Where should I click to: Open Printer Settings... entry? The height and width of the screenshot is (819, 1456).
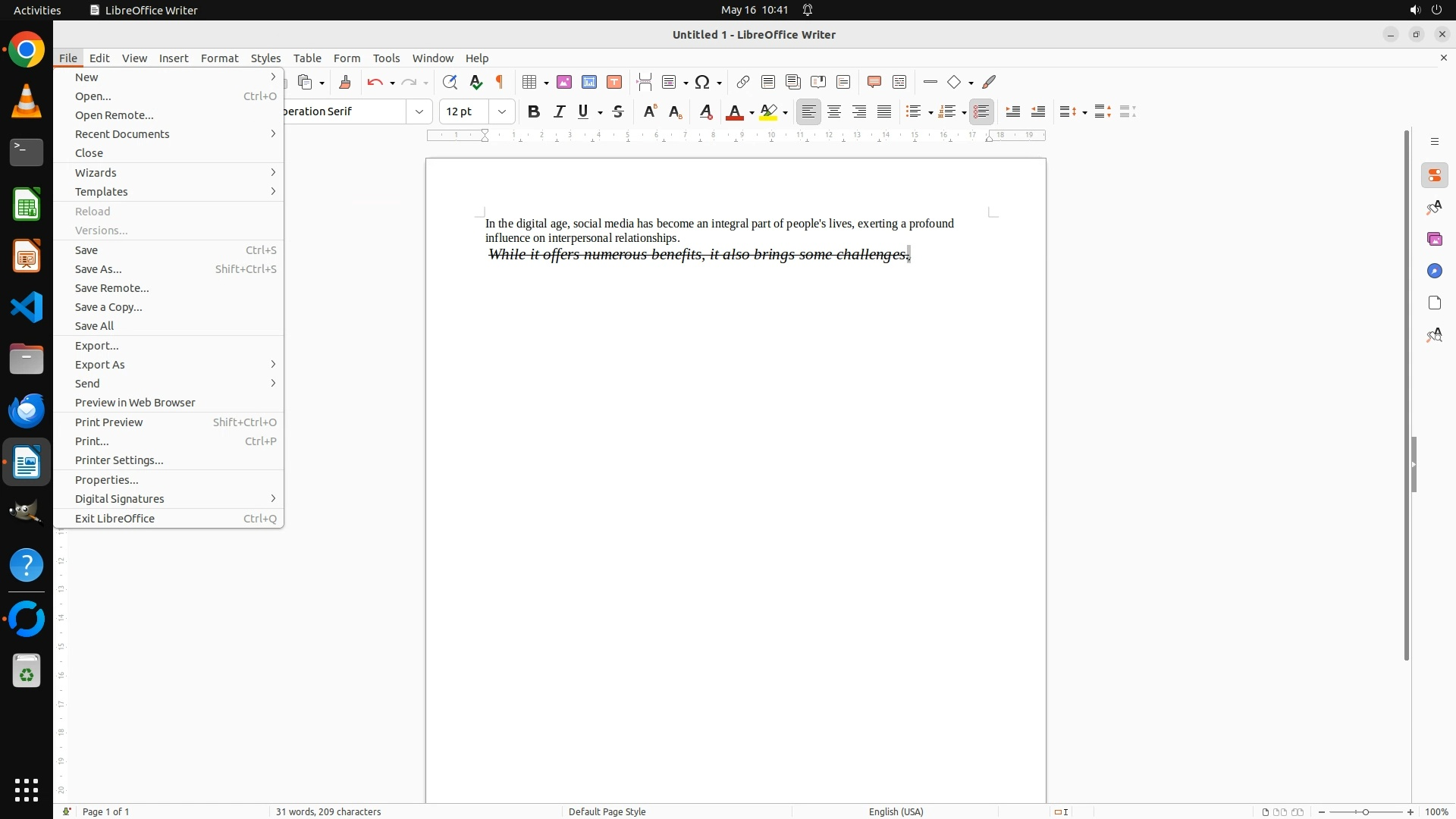119,460
